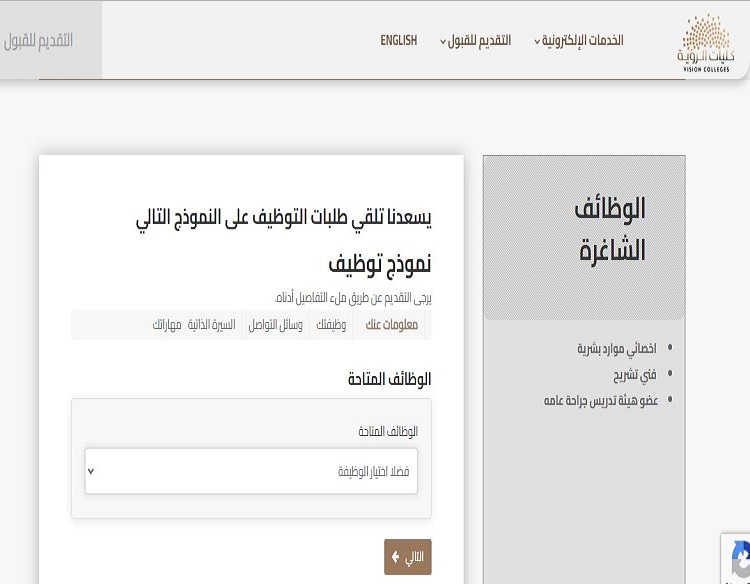750x584 pixels.
Task: Click the يسعدنا تلقي طلبات التوظيف headline
Action: [283, 217]
